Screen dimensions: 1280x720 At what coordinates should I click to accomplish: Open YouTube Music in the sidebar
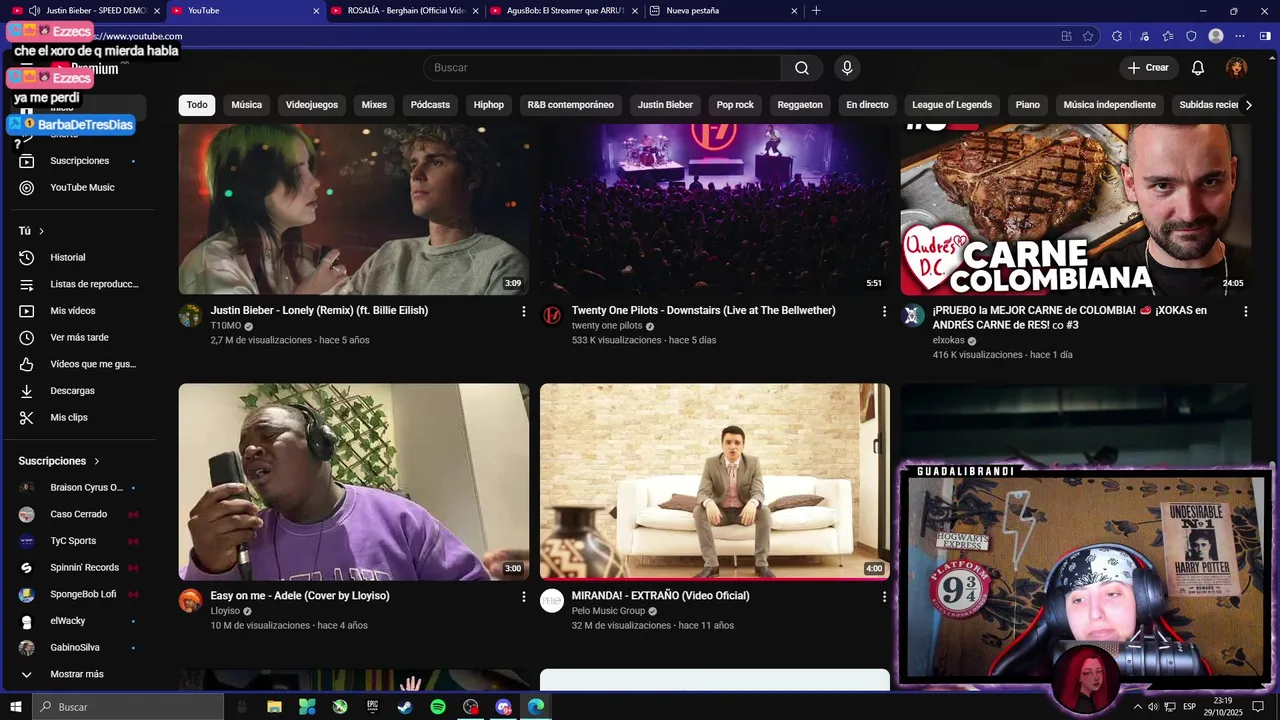(82, 187)
